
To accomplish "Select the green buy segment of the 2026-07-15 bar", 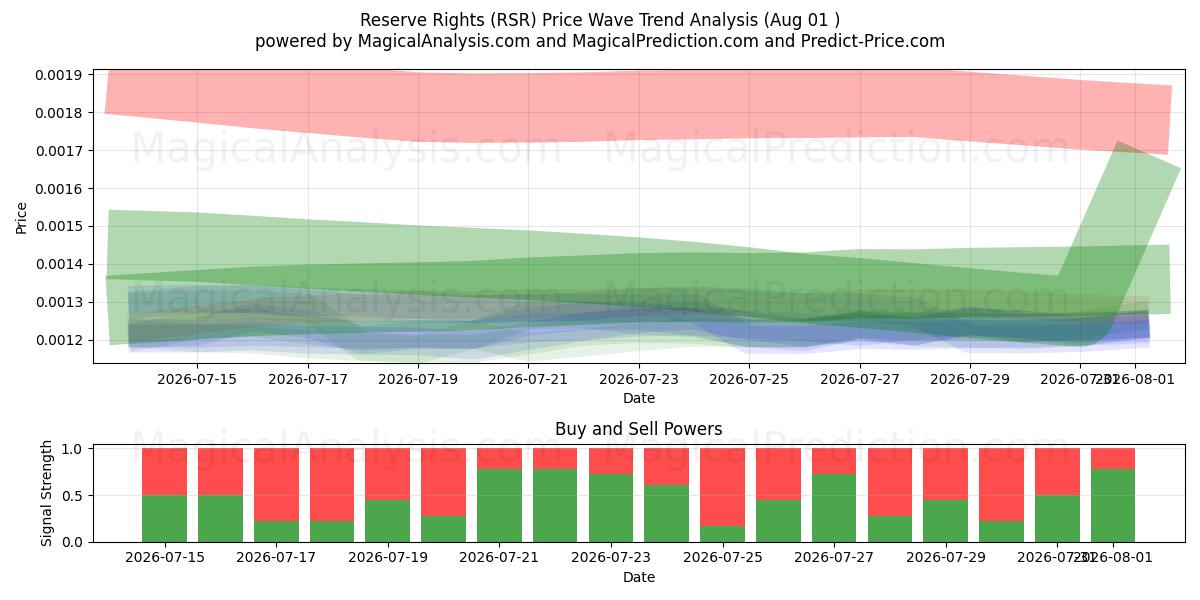I will [165, 518].
